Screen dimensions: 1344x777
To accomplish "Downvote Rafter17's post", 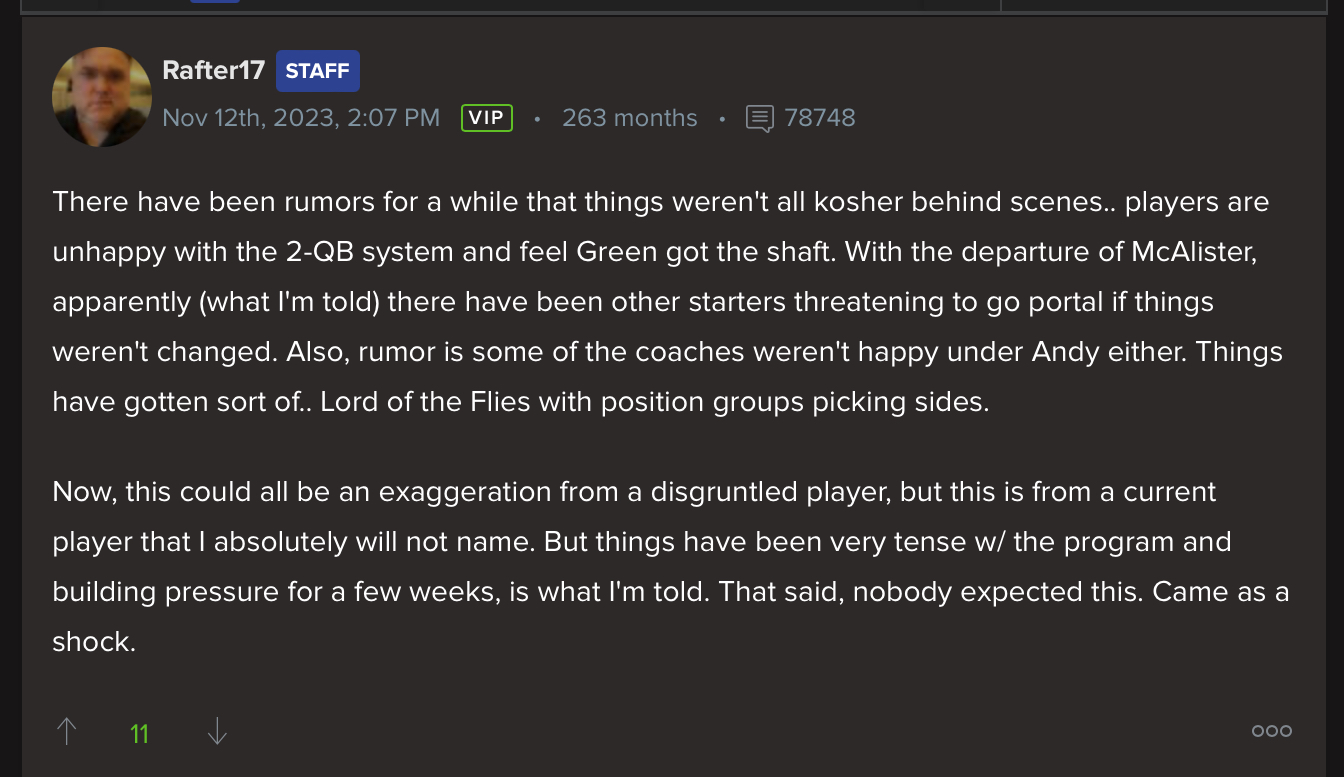I will [x=217, y=732].
